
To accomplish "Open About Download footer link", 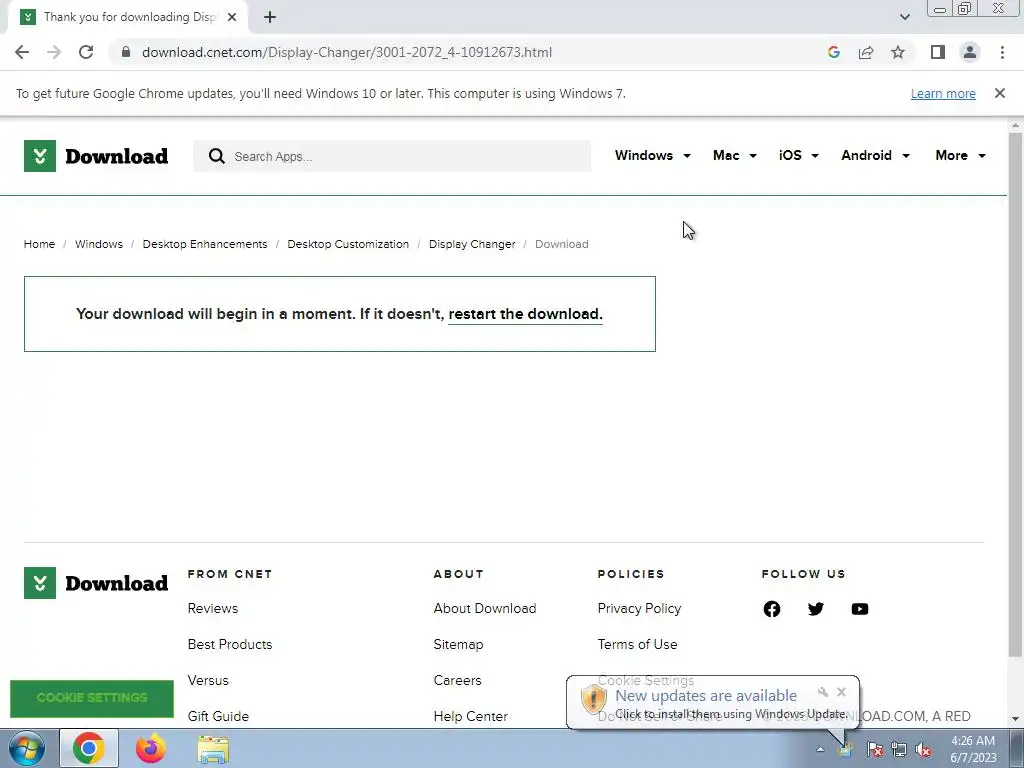I will pos(485,608).
